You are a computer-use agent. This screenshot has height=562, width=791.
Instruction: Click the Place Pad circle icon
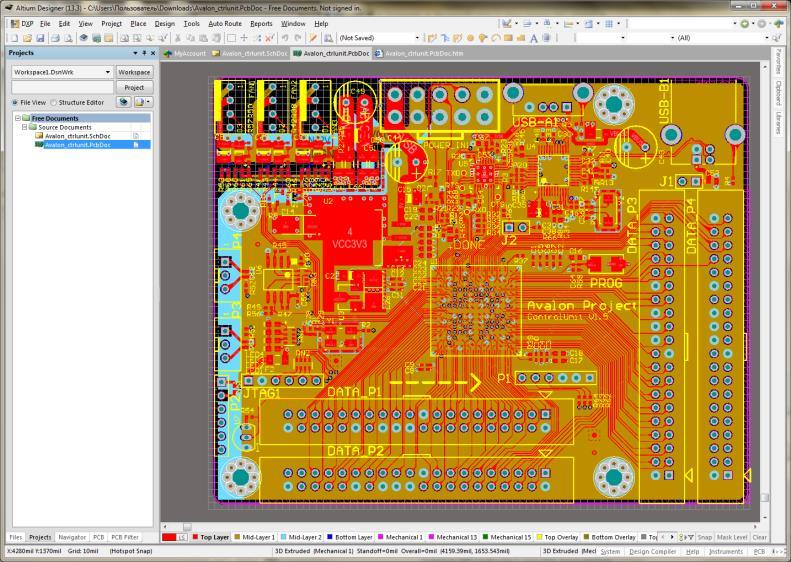(471, 38)
